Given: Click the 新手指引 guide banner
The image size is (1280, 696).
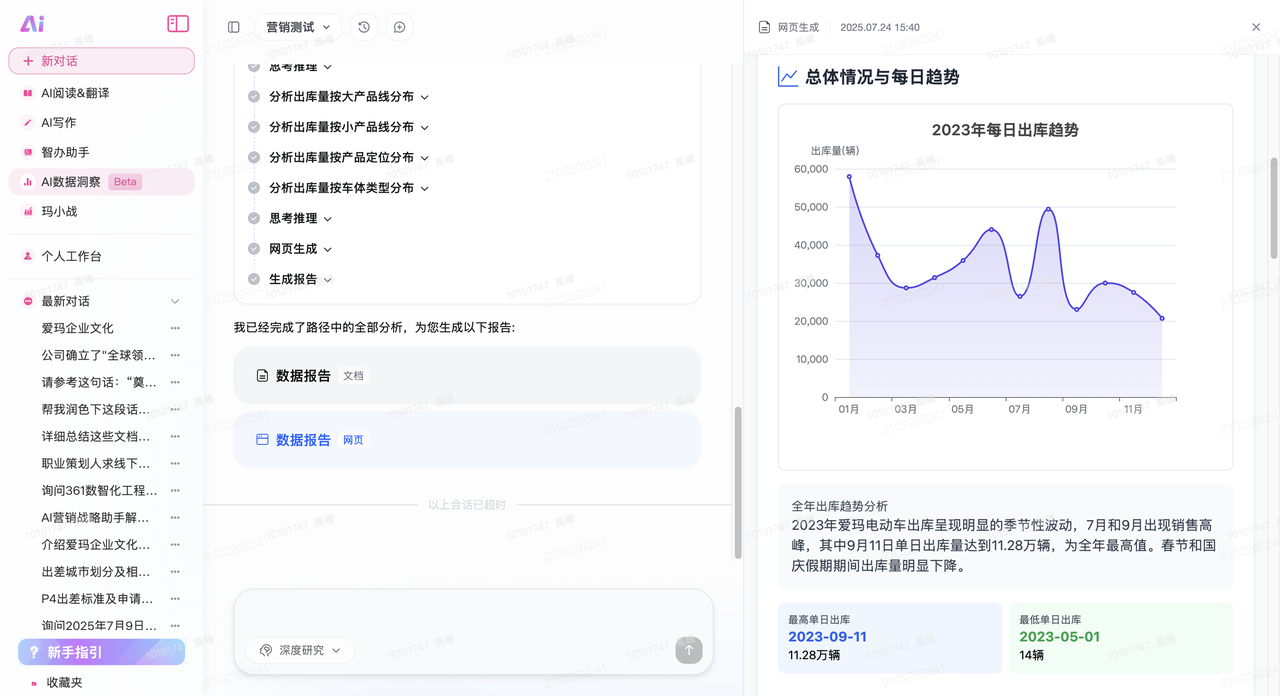Looking at the screenshot, I should tap(101, 651).
